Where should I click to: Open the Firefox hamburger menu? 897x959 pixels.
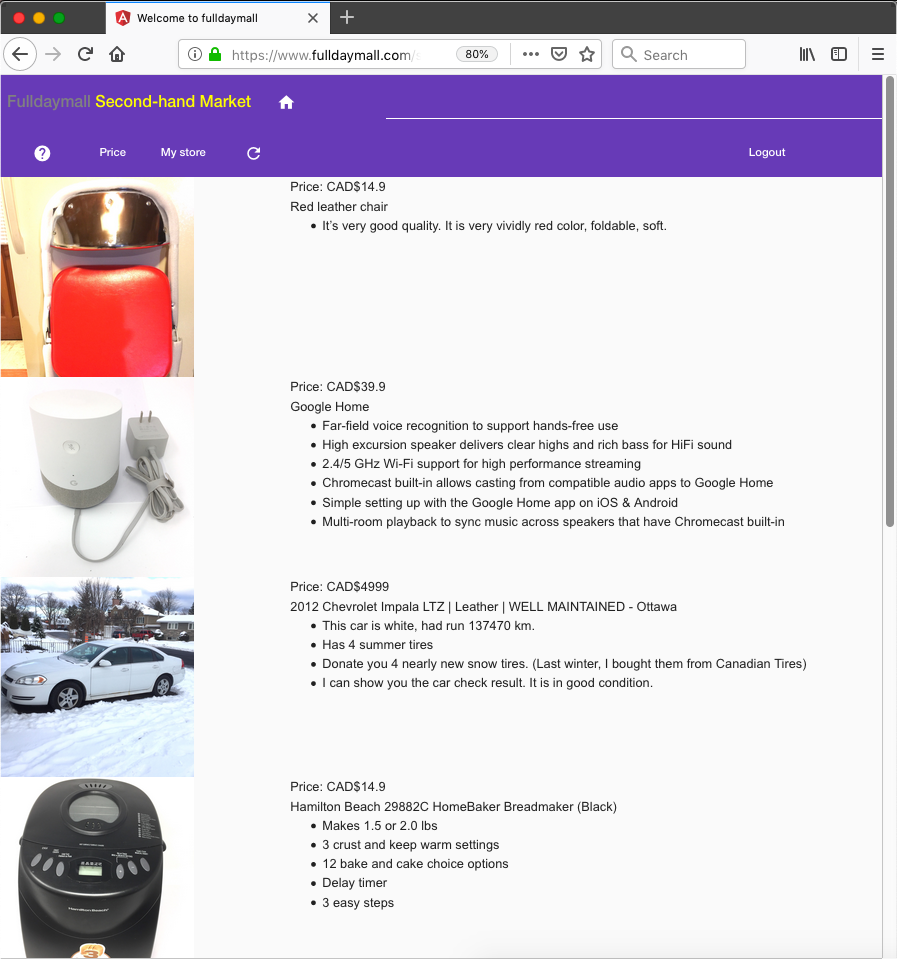point(877,54)
